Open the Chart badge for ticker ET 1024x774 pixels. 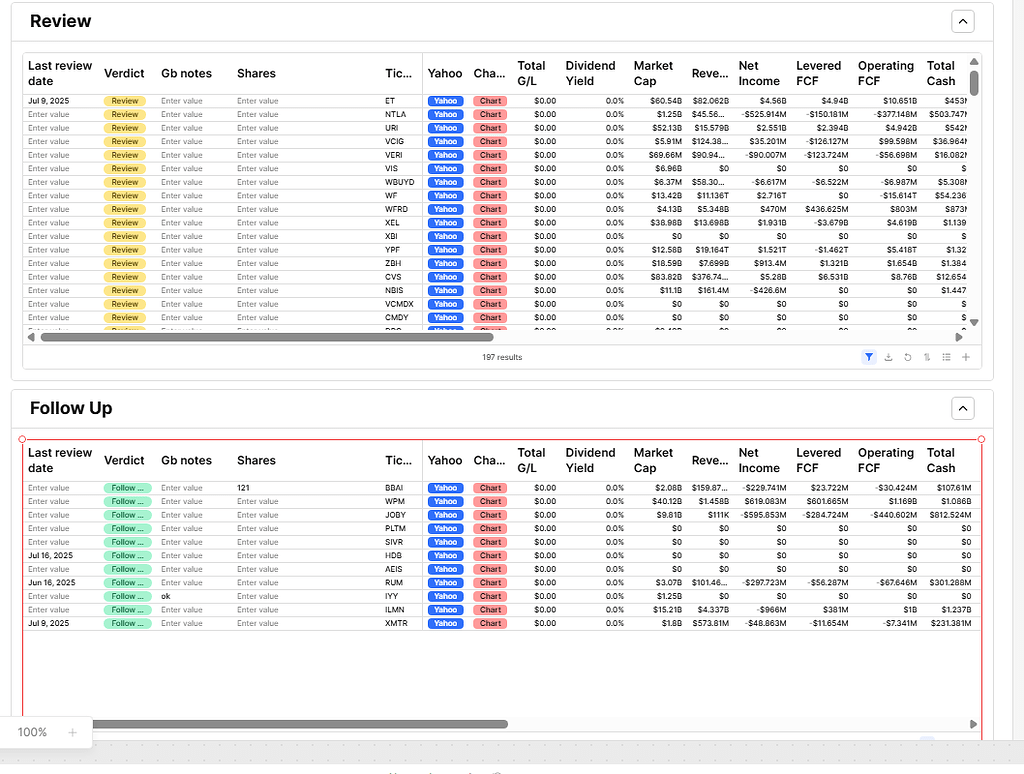(490, 100)
